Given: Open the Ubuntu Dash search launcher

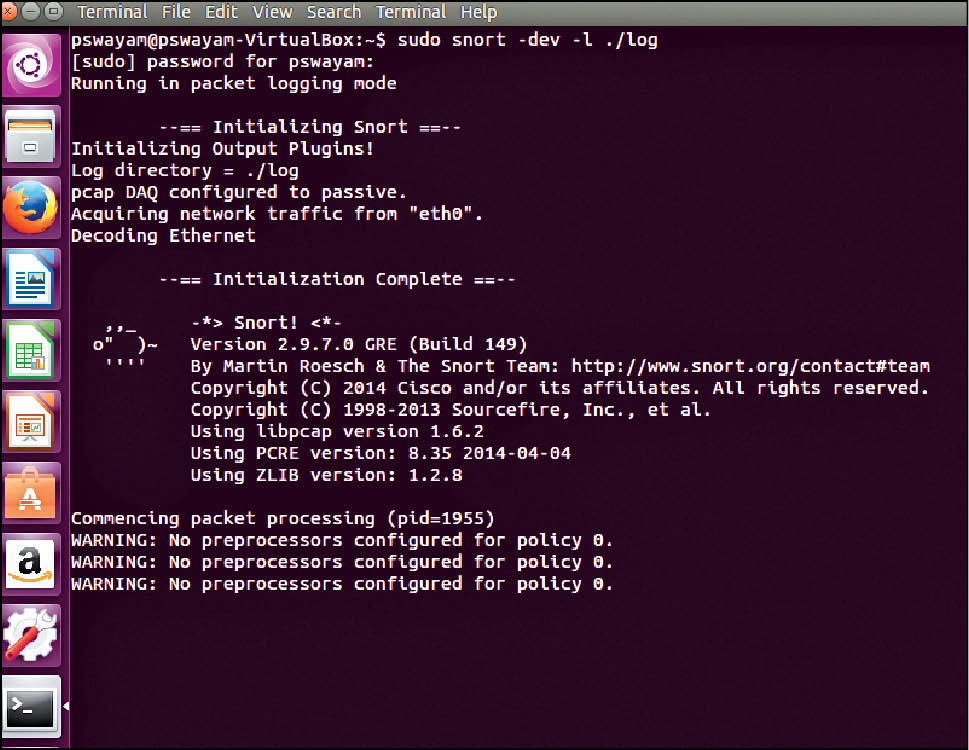Looking at the screenshot, I should pos(34,65).
